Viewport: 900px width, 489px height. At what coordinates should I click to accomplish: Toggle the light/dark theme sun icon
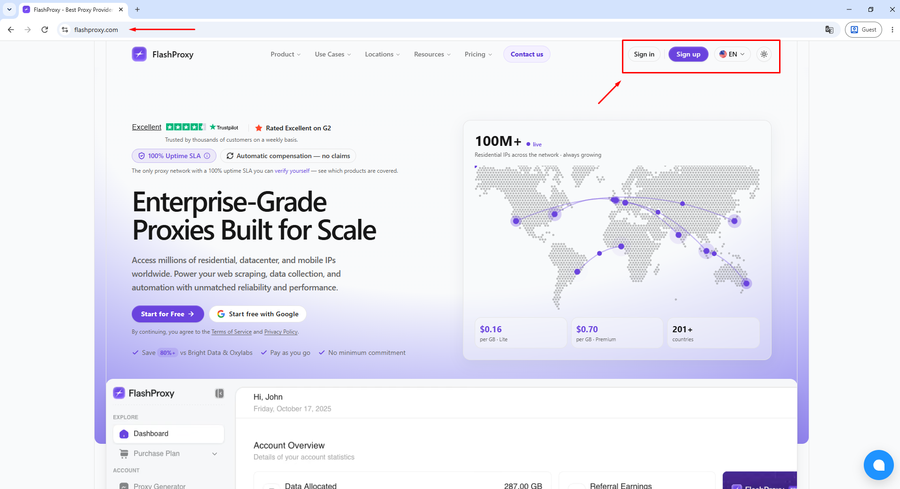[763, 55]
